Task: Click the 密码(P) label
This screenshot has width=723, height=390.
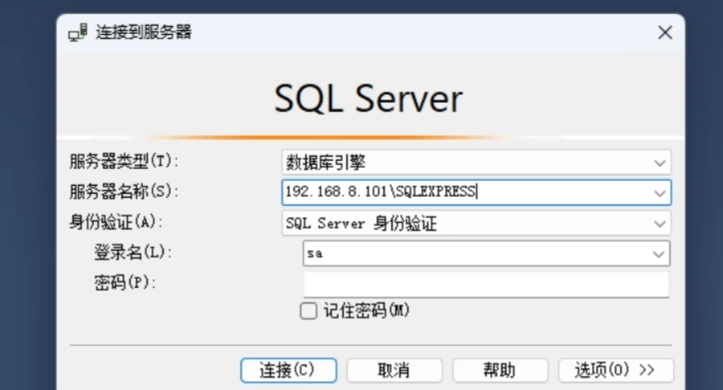Action: pos(124,283)
